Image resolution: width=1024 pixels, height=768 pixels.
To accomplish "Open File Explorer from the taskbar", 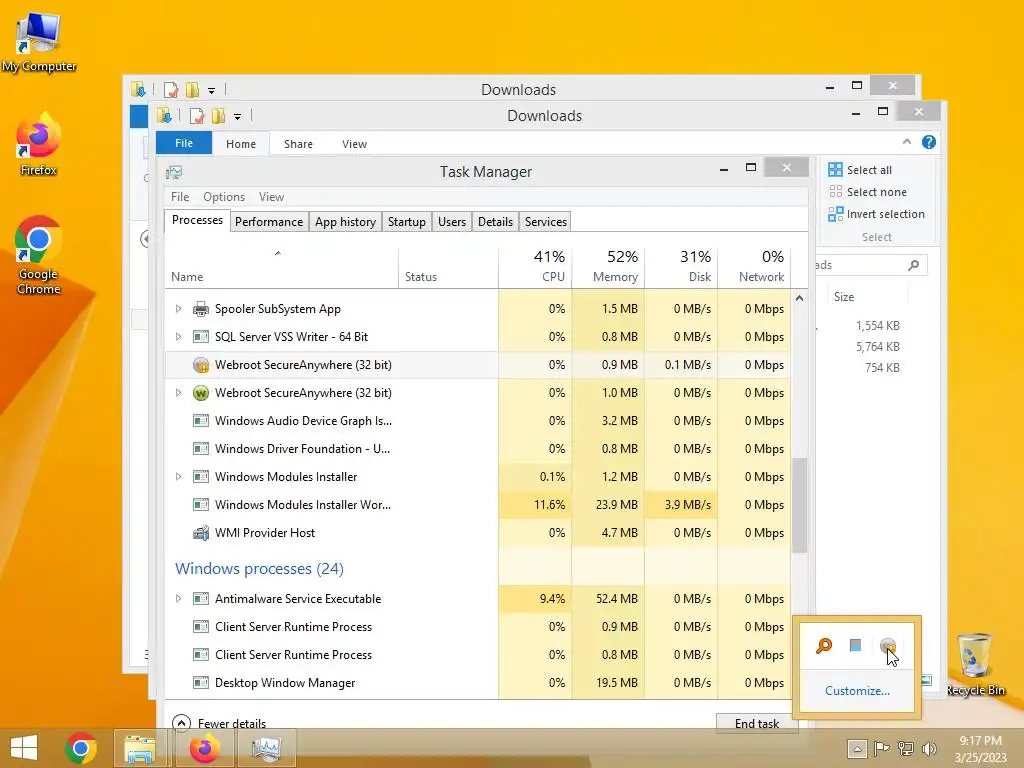I will pos(140,748).
